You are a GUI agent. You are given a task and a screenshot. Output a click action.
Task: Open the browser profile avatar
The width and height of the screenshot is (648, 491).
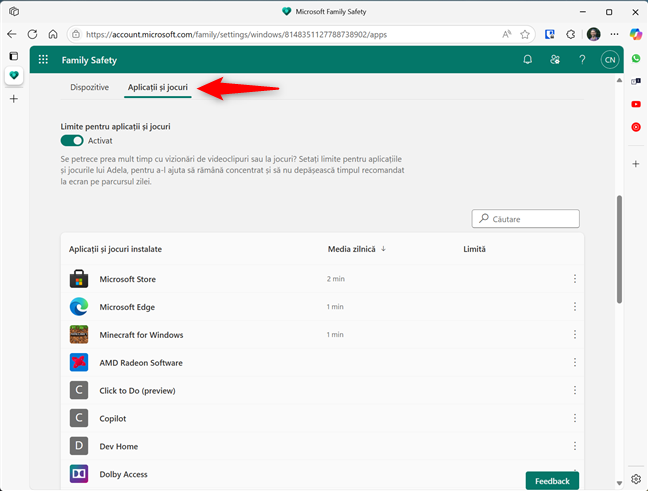point(593,34)
